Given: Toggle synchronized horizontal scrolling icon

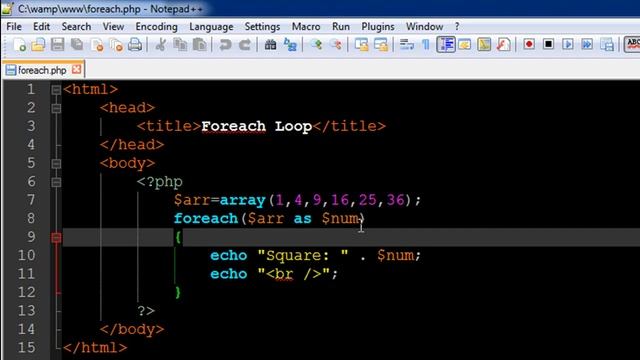Looking at the screenshot, I should click(381, 44).
